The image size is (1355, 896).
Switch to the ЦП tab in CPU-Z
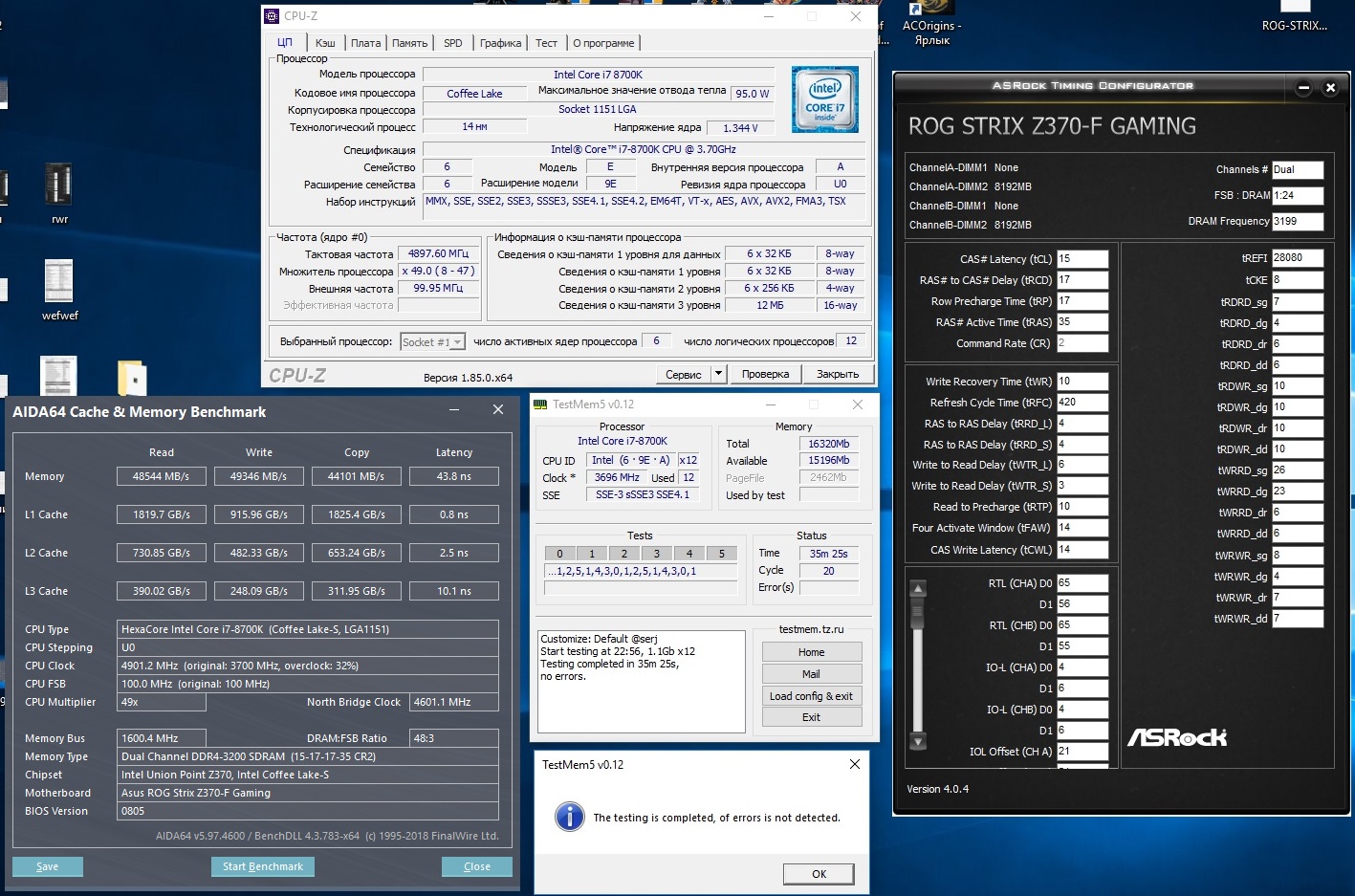[x=285, y=42]
